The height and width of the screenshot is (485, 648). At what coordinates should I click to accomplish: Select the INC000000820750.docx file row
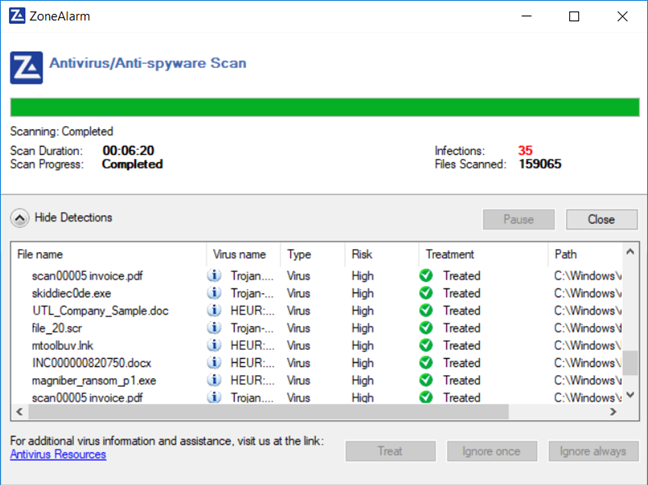[317, 362]
